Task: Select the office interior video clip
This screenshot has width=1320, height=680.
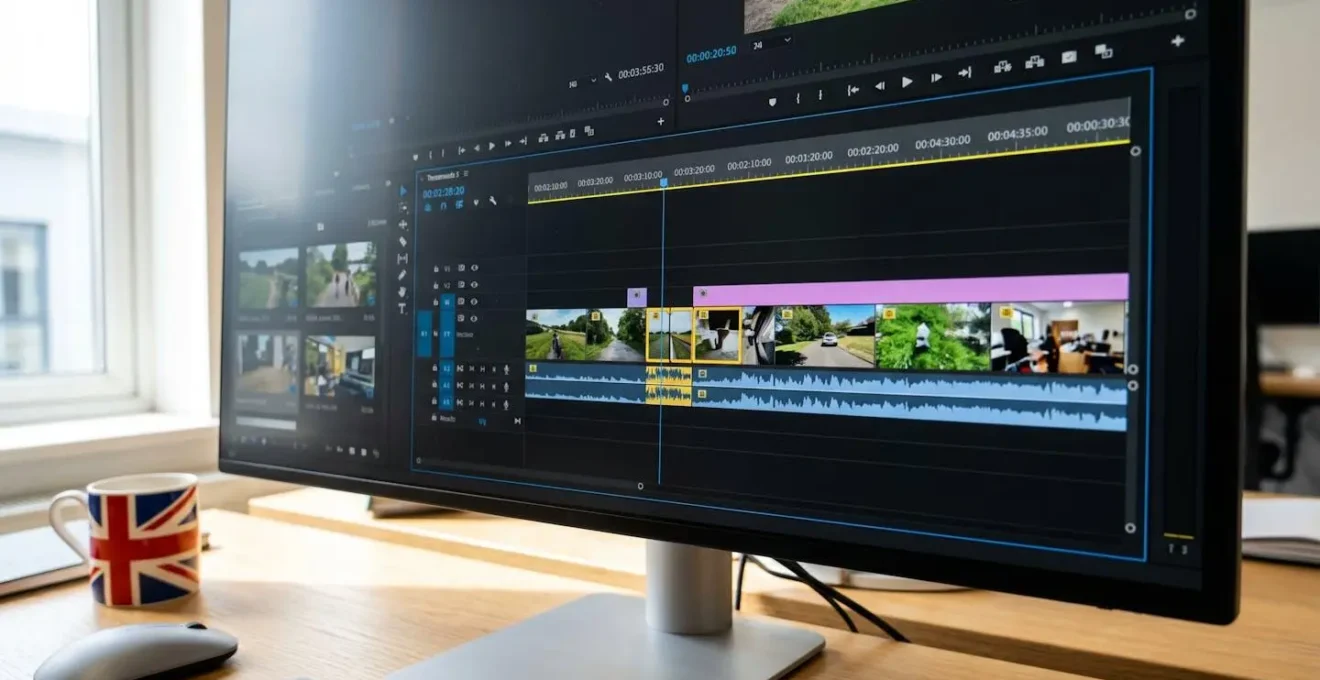Action: coord(1059,338)
